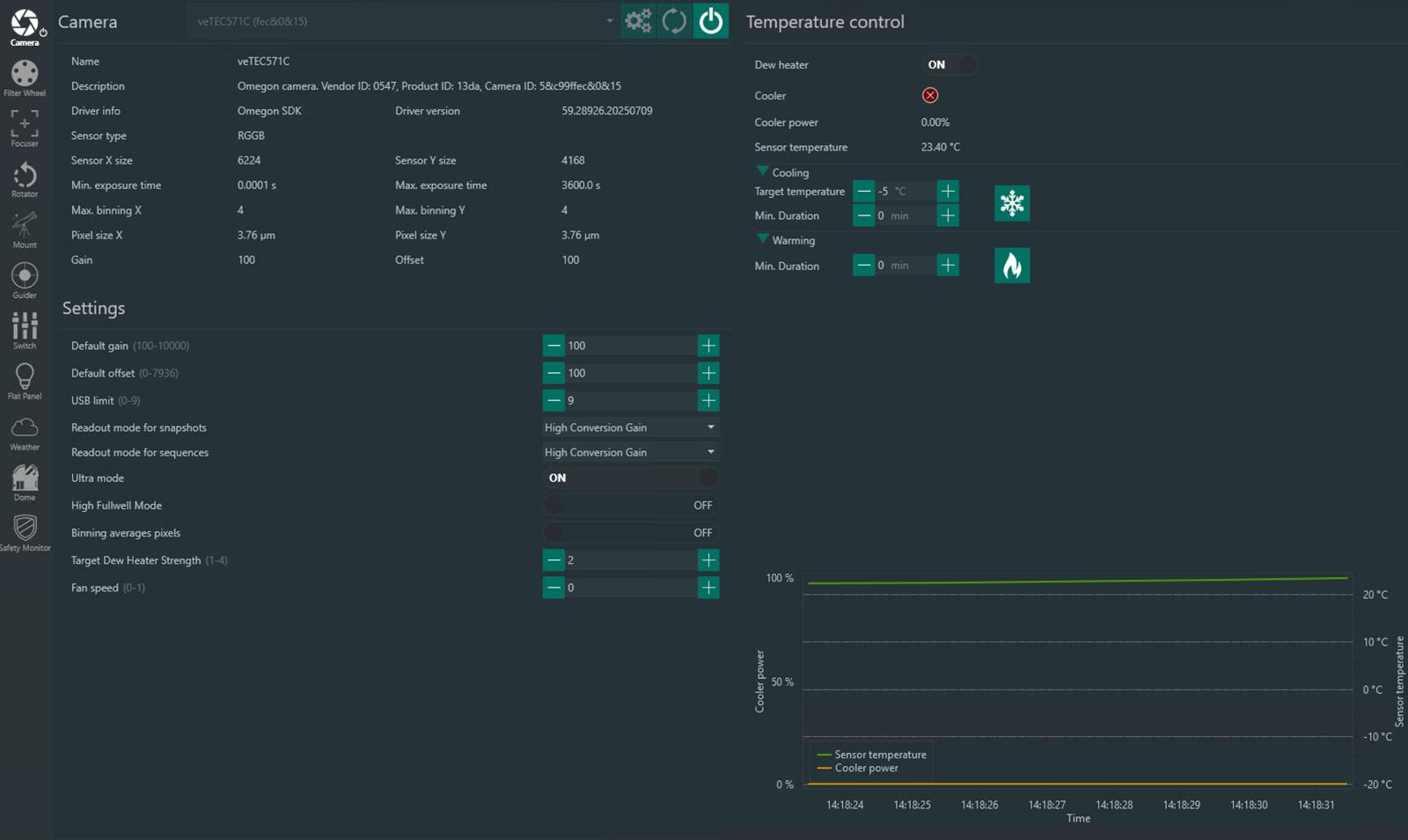This screenshot has width=1408, height=840.
Task: Click the Cooling Min. Duration field
Action: [906, 215]
